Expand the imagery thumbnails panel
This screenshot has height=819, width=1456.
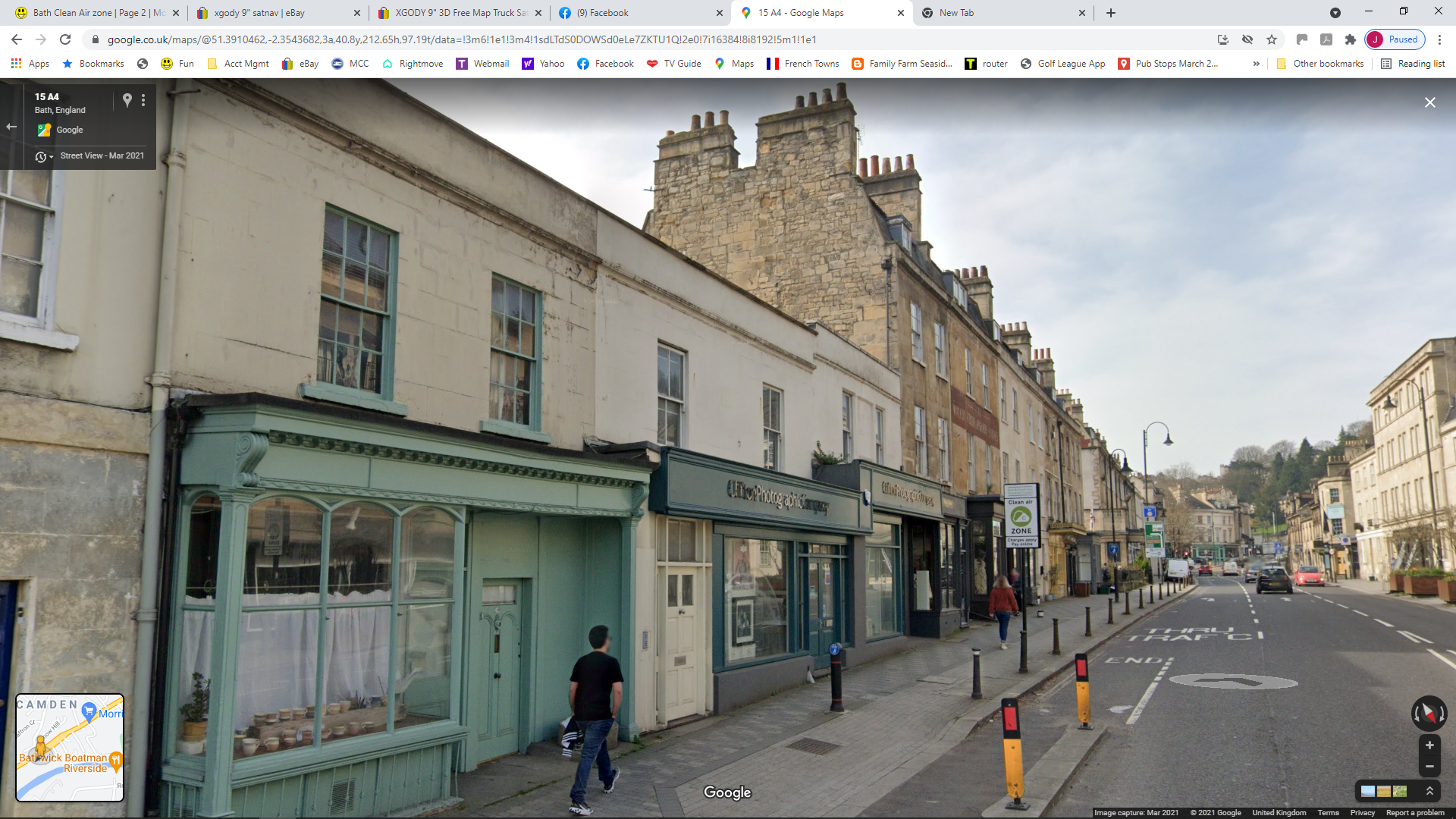[1429, 791]
